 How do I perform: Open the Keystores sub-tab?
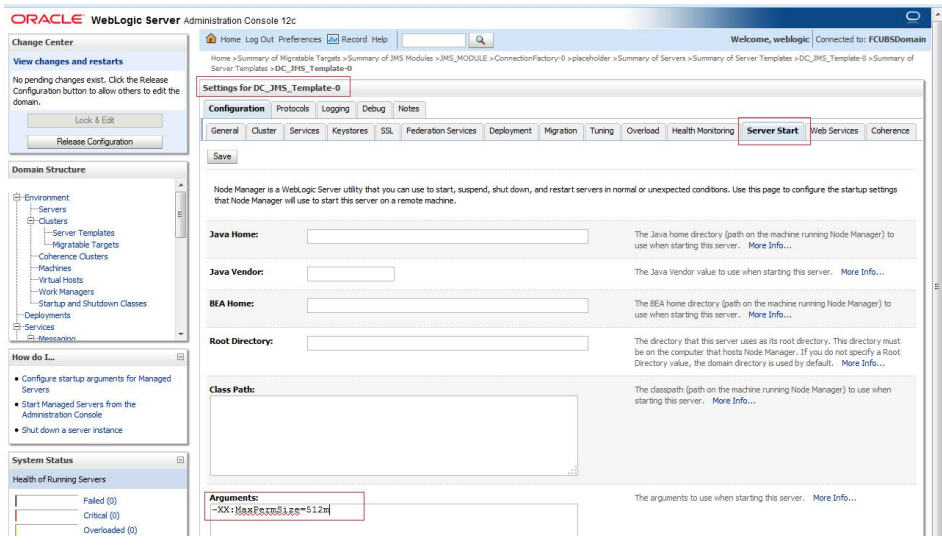tap(350, 131)
